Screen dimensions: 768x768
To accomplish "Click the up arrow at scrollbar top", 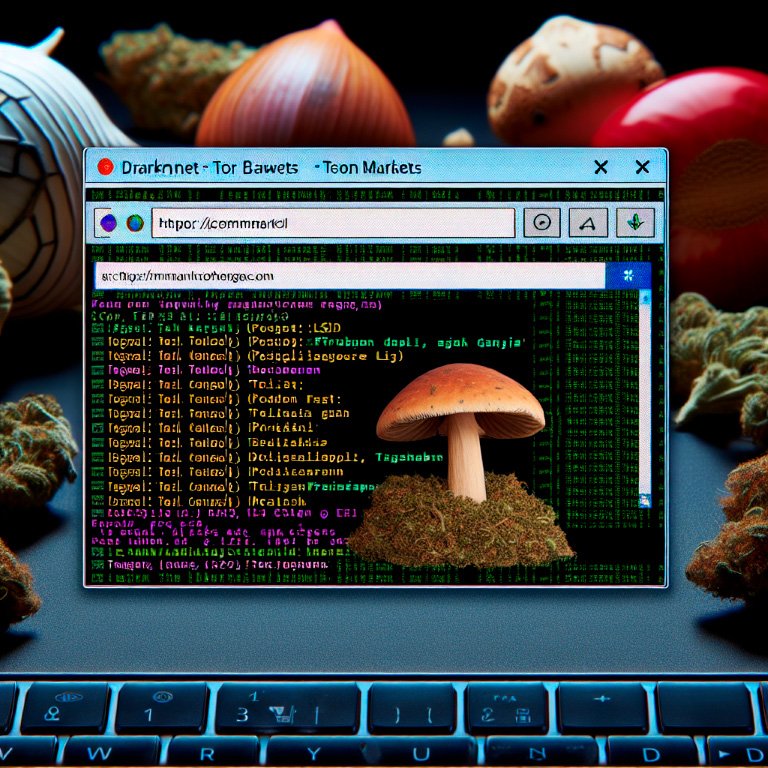I will [x=645, y=297].
